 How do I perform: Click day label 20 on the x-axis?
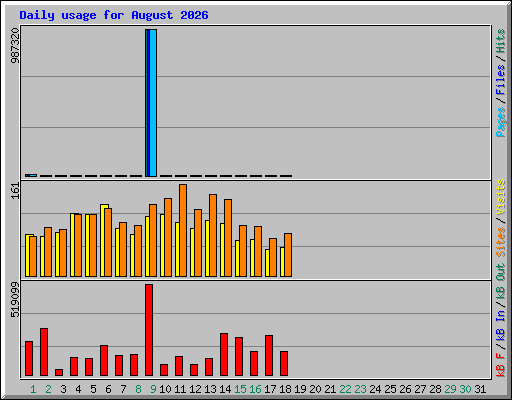tap(315, 389)
